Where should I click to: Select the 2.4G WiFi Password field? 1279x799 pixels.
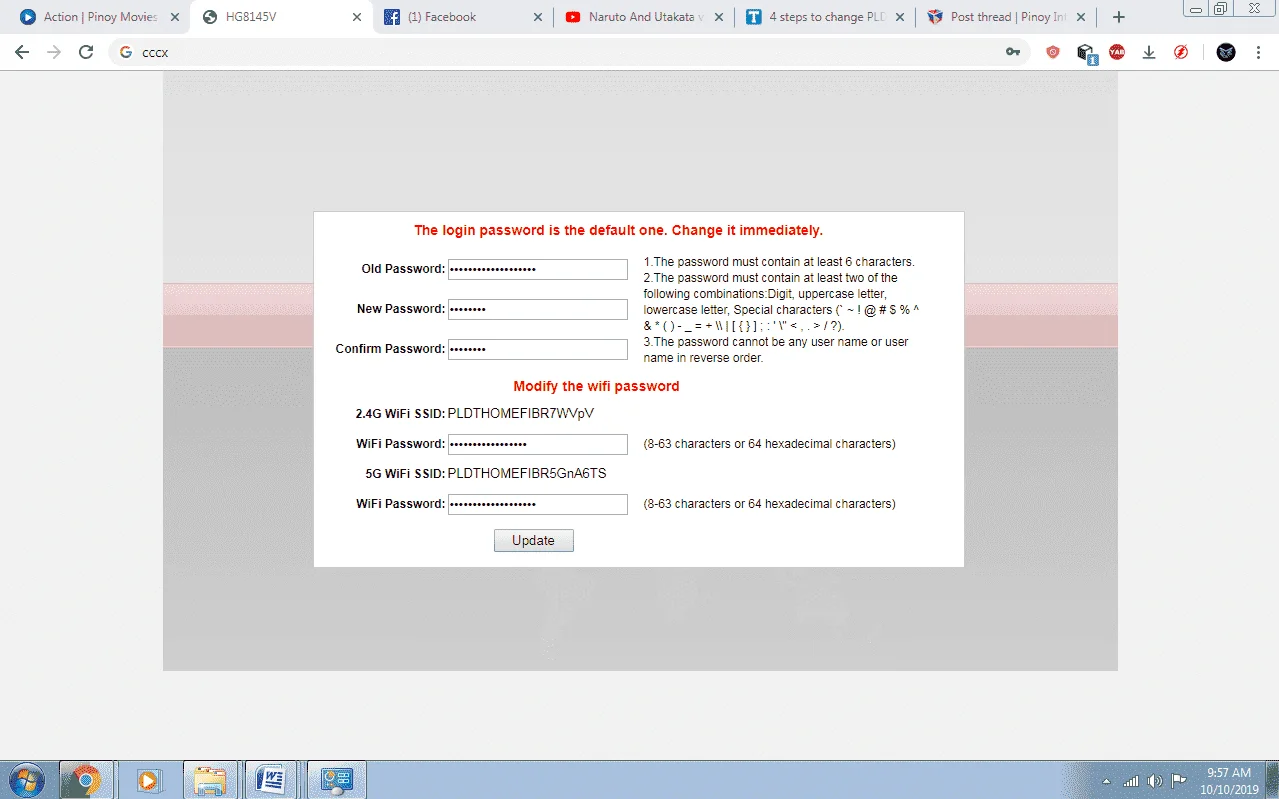click(538, 444)
